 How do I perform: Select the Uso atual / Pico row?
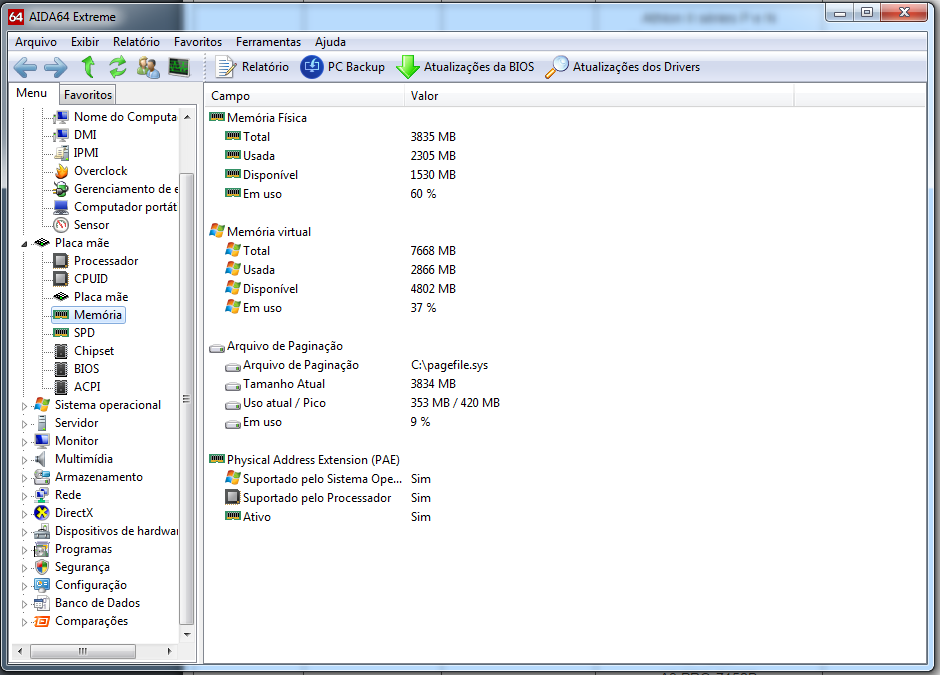click(x=362, y=403)
